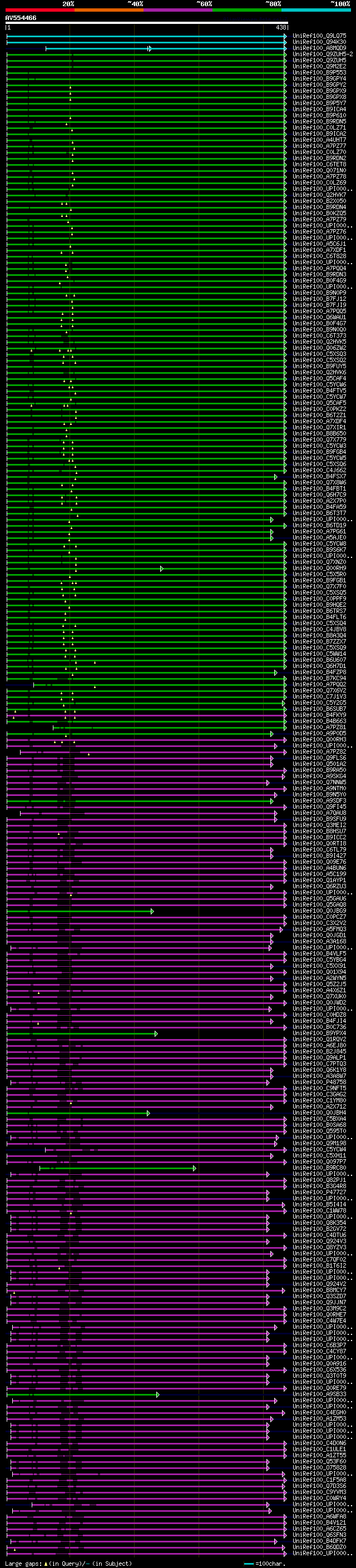Select the label UniRef100_B9GPX9
This screenshot has width=356, height=1568.
point(319,91)
